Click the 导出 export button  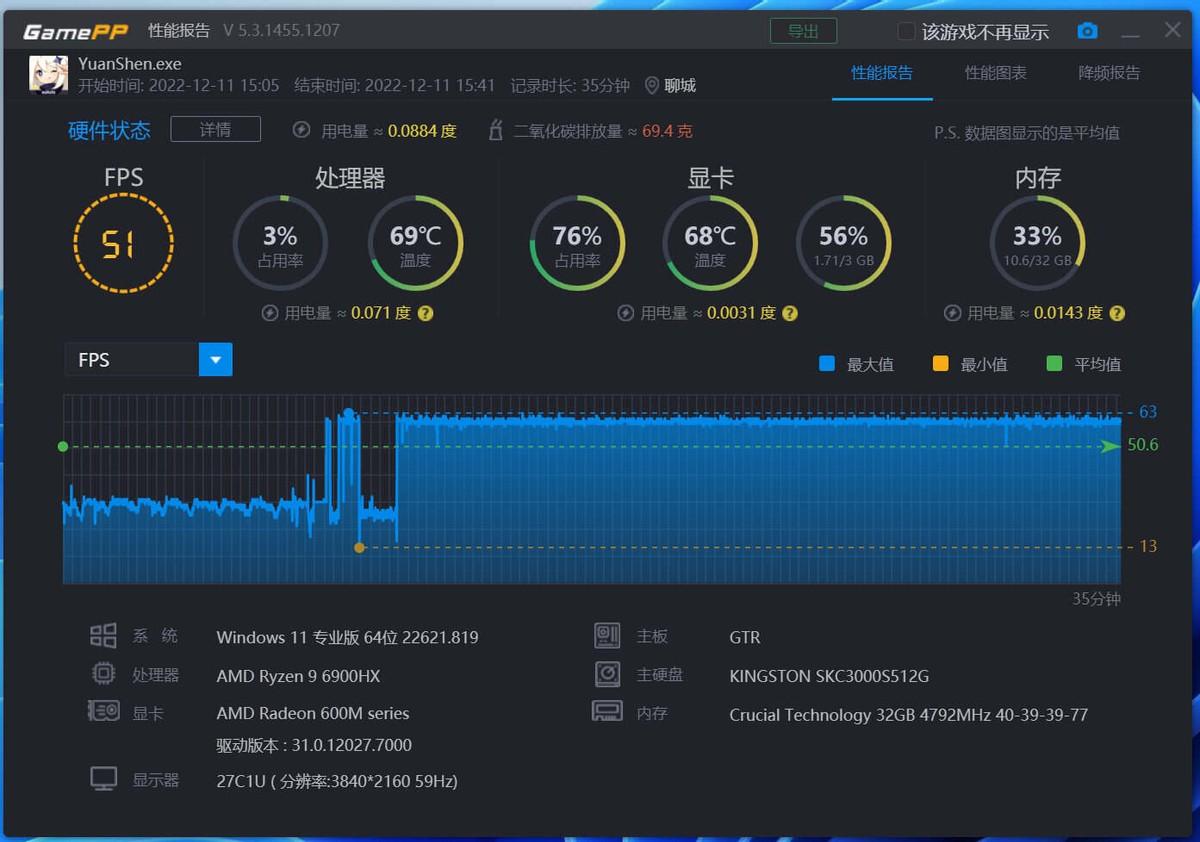coord(803,30)
